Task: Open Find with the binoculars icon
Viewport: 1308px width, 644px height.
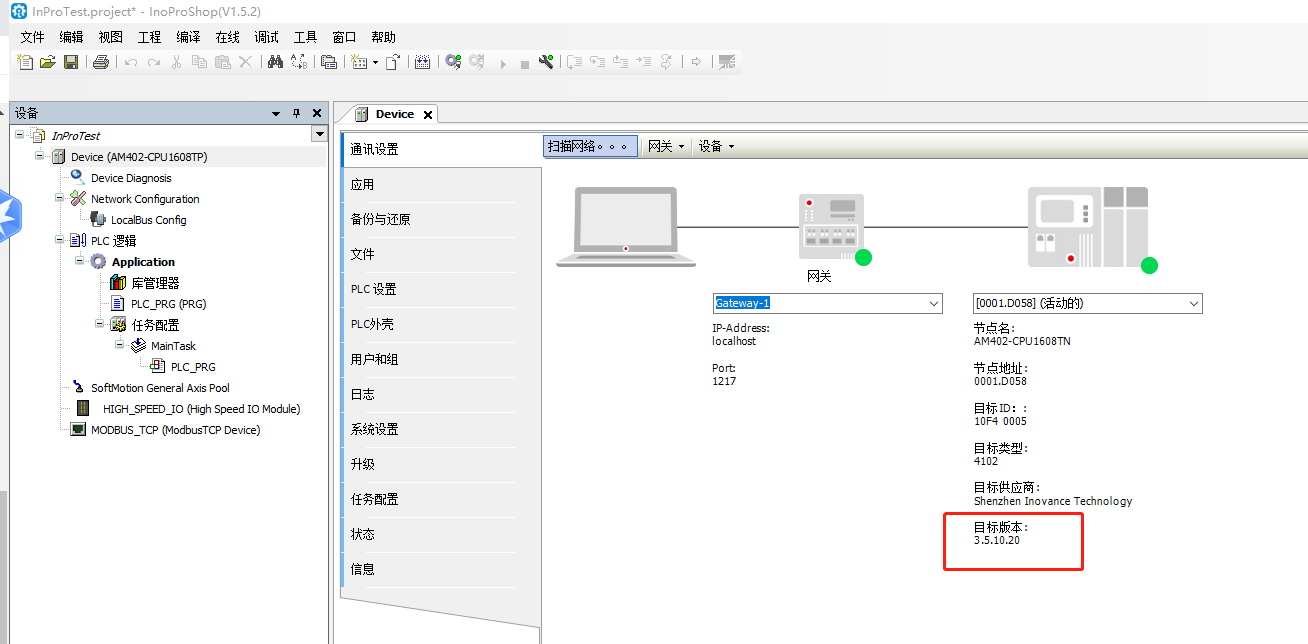Action: (x=275, y=61)
